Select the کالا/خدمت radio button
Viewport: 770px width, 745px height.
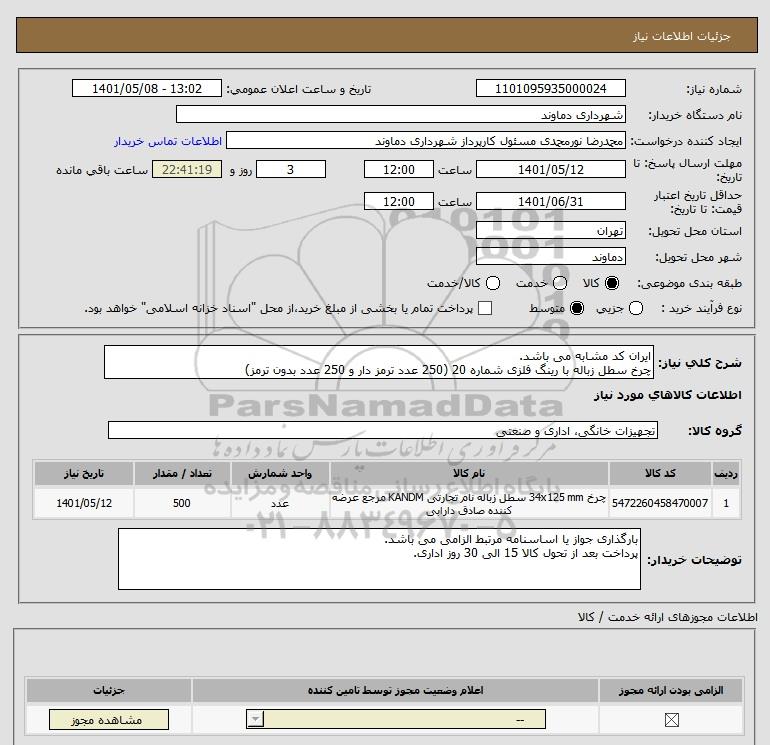pos(493,283)
